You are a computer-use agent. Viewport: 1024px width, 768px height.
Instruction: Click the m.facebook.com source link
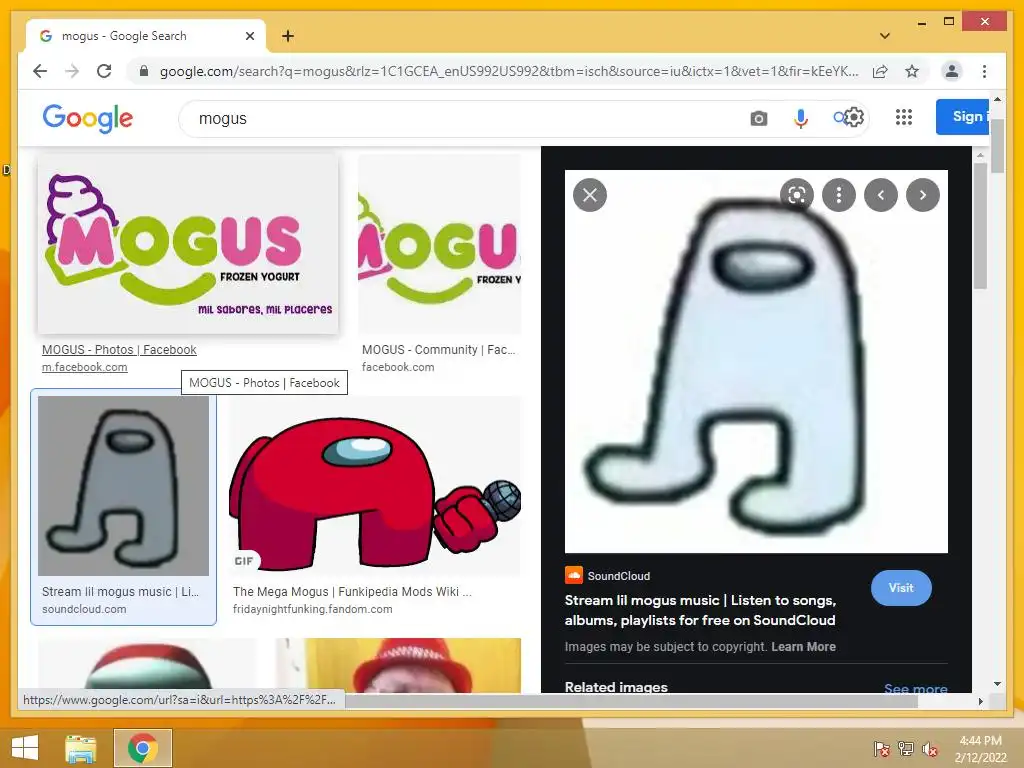pyautogui.click(x=84, y=367)
